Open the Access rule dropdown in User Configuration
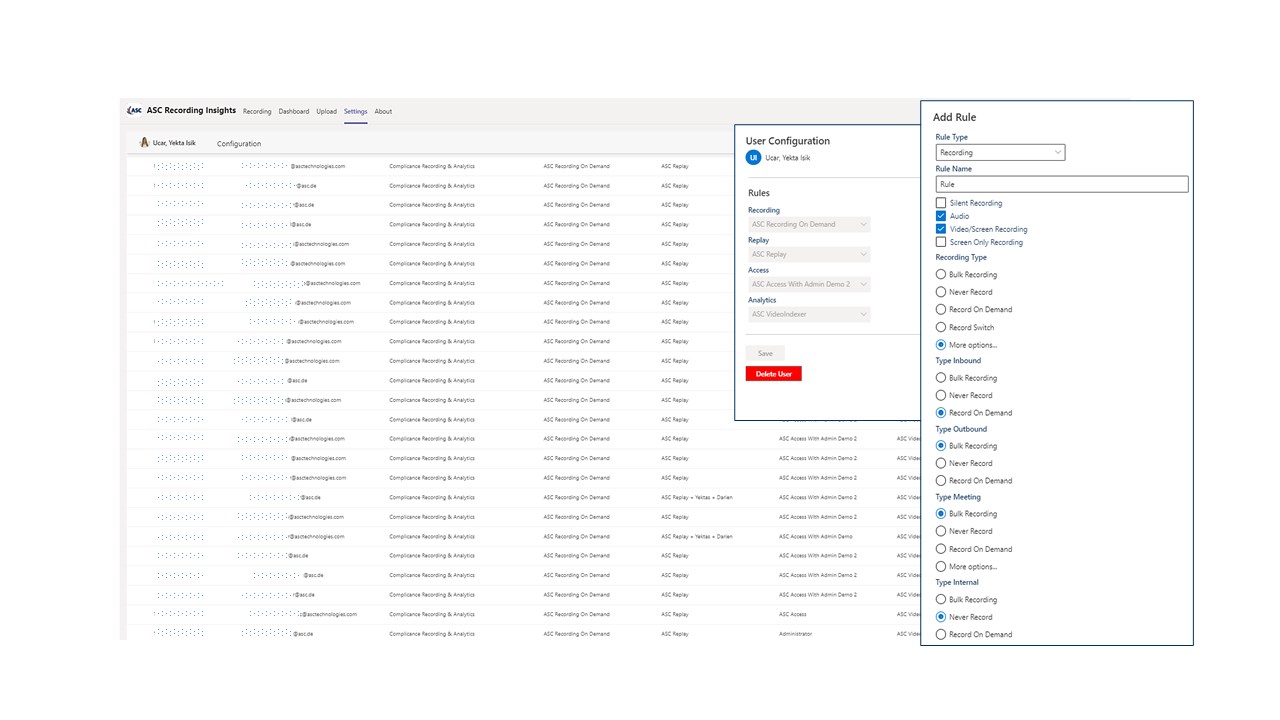1280x720 pixels. tap(809, 284)
